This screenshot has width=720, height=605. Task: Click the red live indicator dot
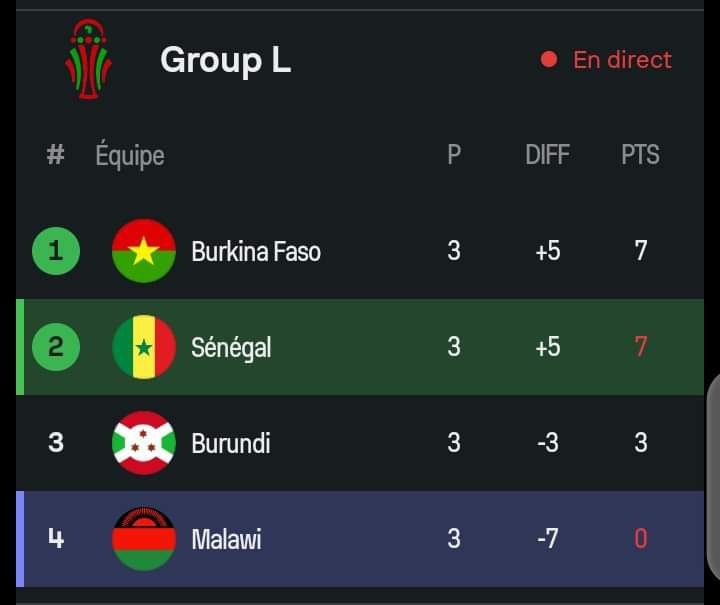[549, 59]
